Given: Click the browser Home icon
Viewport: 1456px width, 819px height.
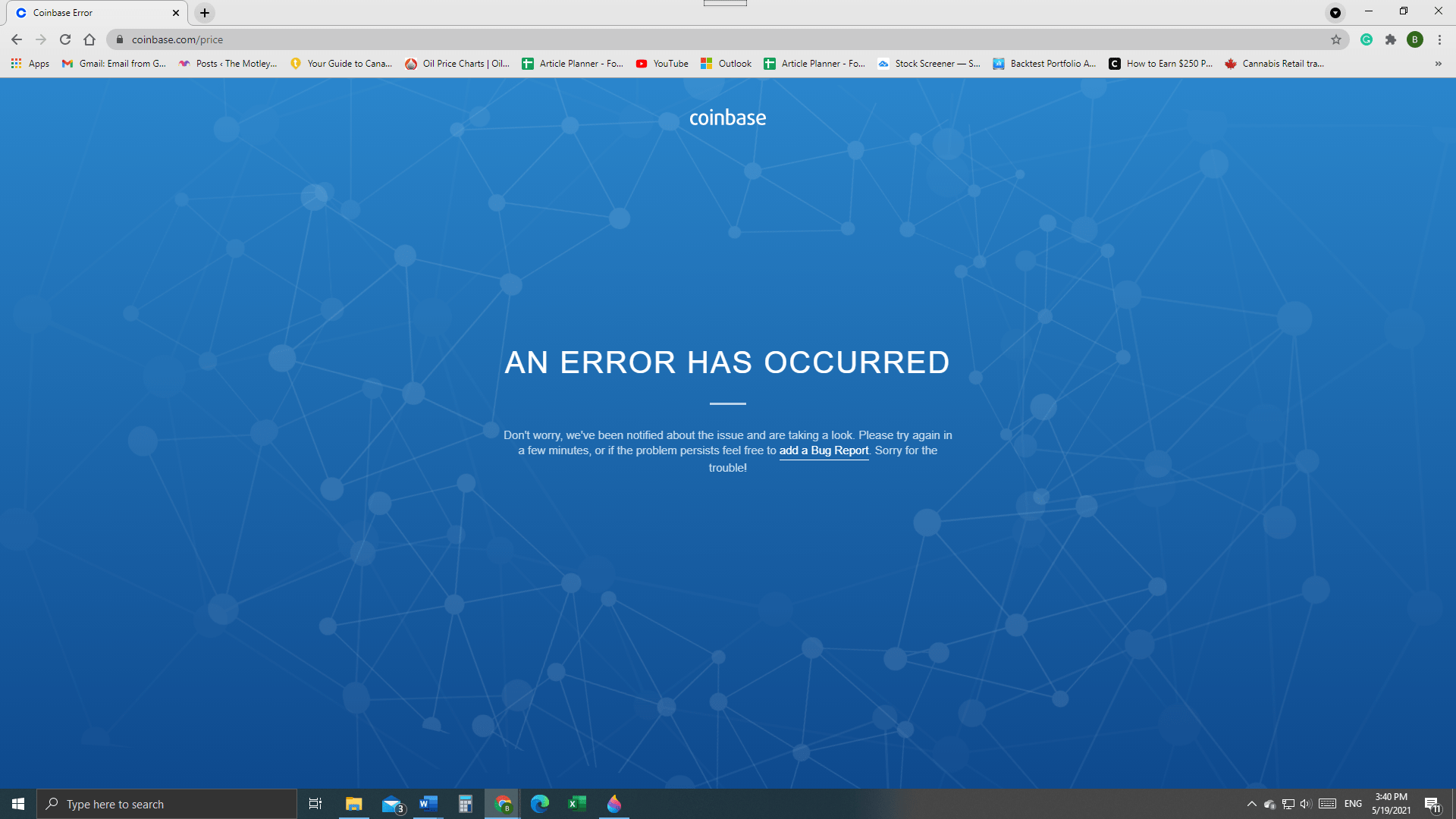Looking at the screenshot, I should tap(89, 39).
